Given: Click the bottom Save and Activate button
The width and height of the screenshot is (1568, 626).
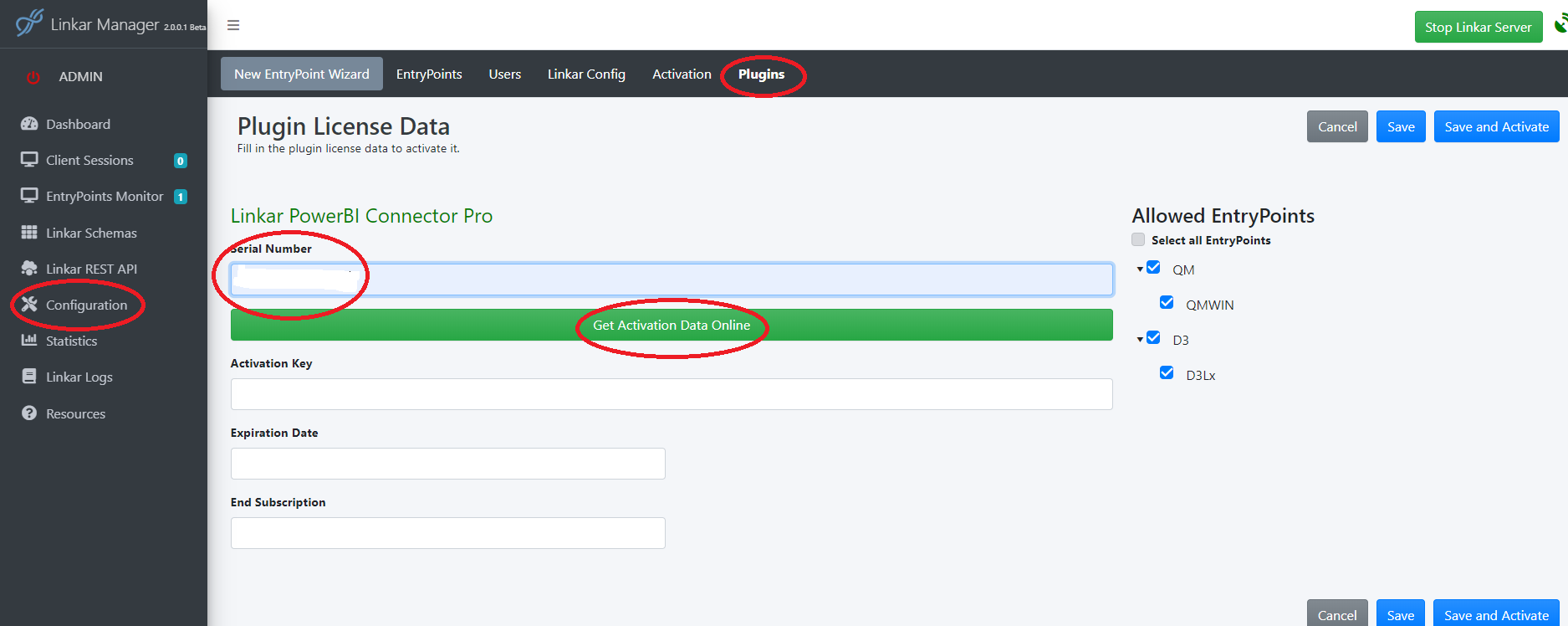Looking at the screenshot, I should (1497, 614).
